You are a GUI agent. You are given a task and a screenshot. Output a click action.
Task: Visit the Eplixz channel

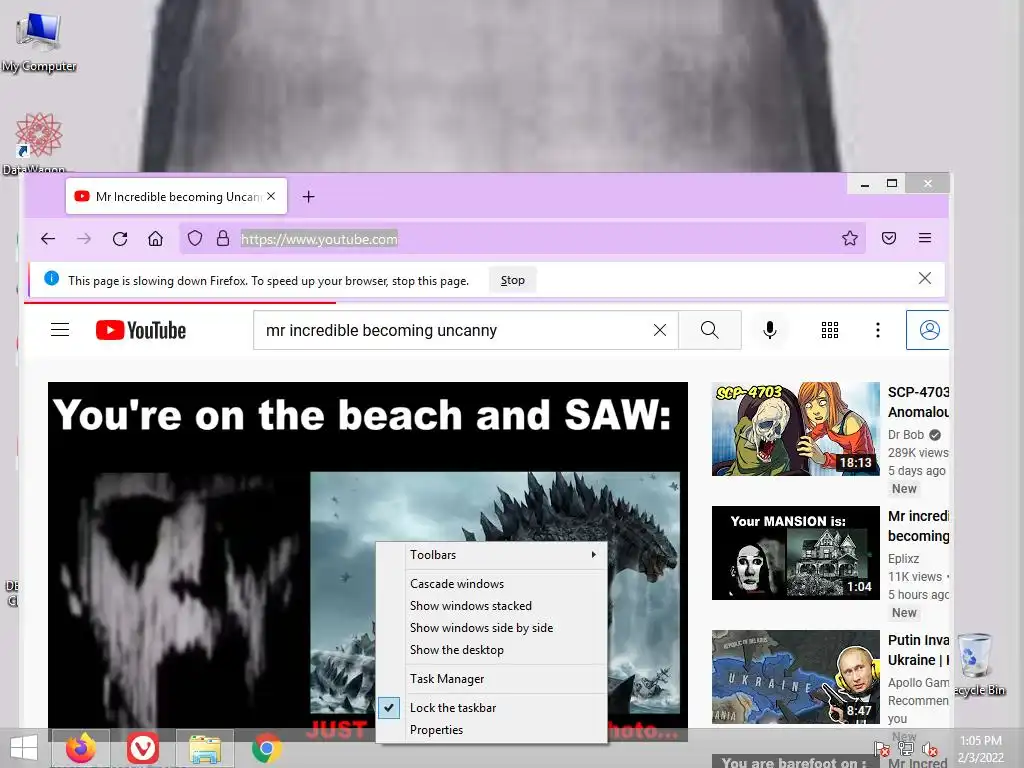click(903, 559)
